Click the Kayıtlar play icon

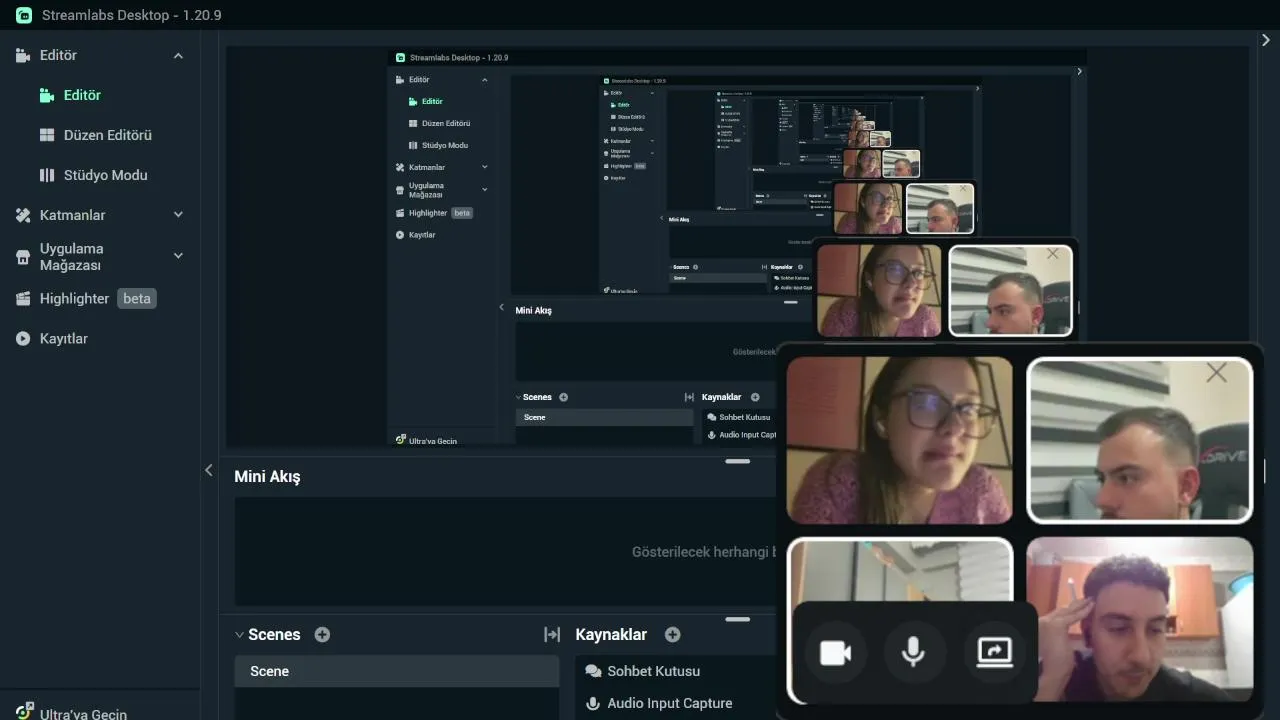click(x=23, y=339)
